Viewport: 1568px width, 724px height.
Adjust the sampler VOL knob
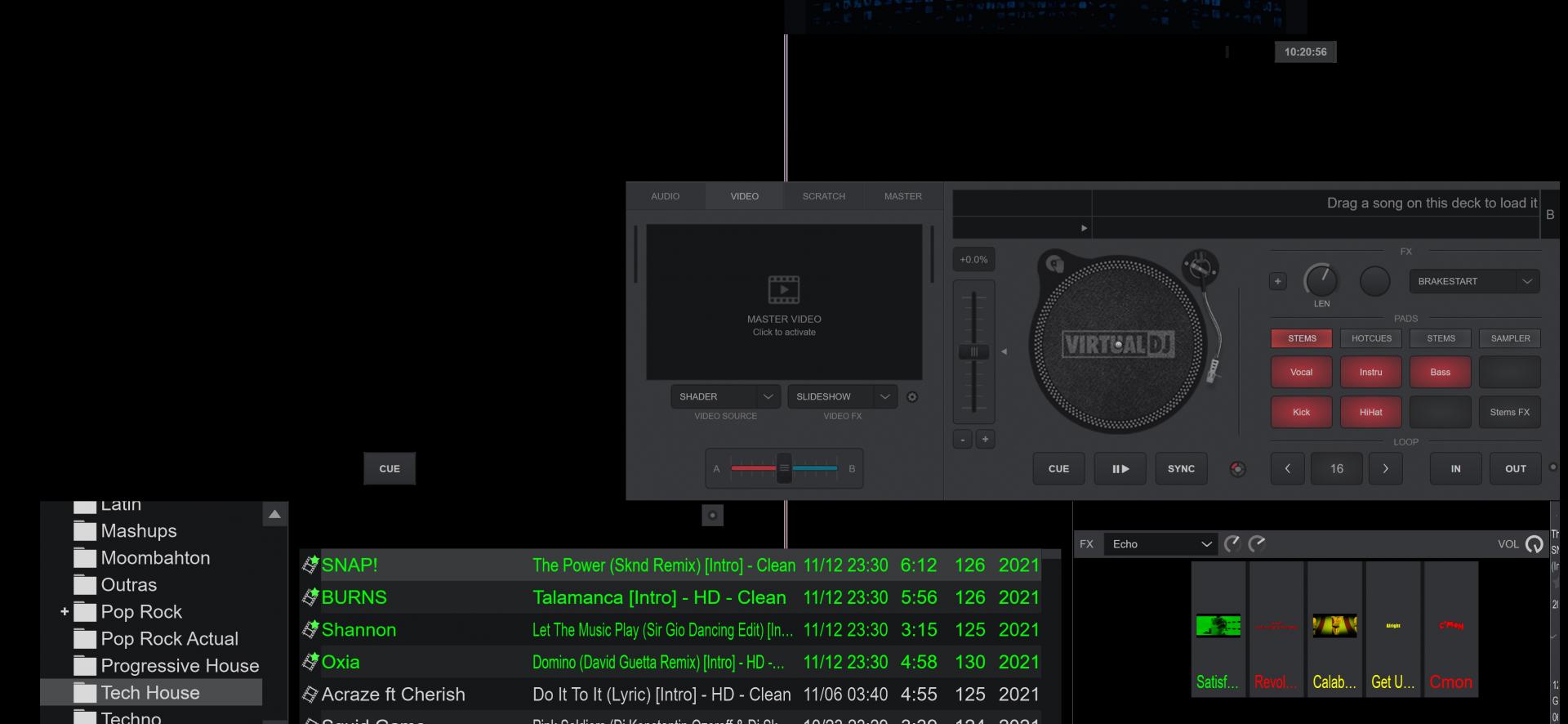[1535, 544]
